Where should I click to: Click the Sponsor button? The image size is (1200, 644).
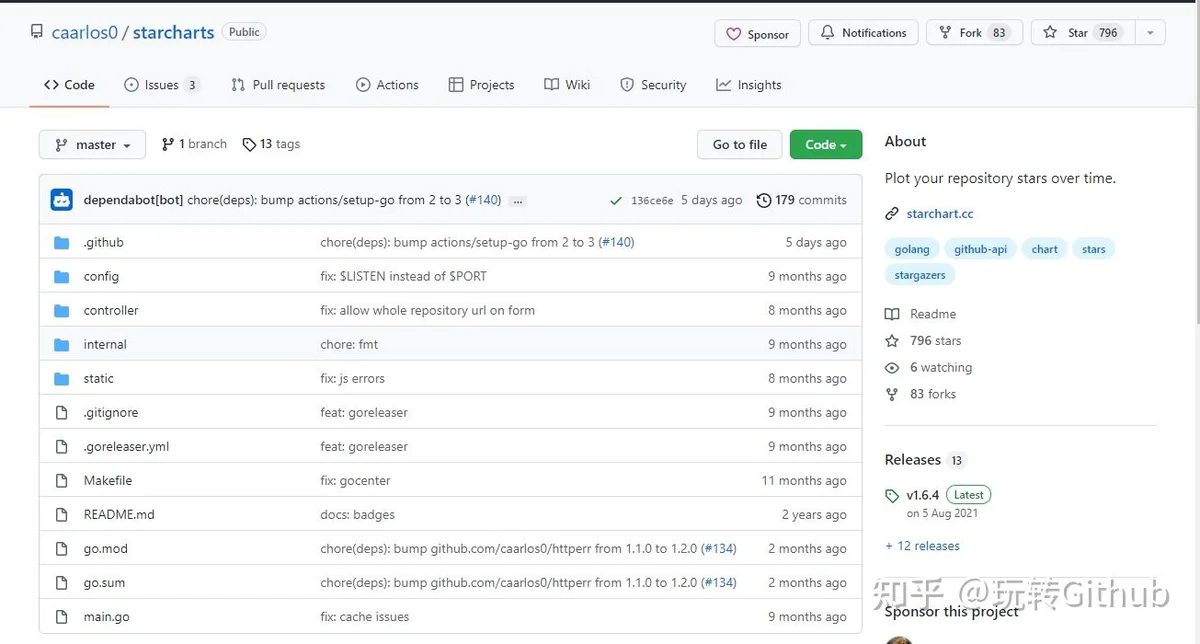pos(758,34)
